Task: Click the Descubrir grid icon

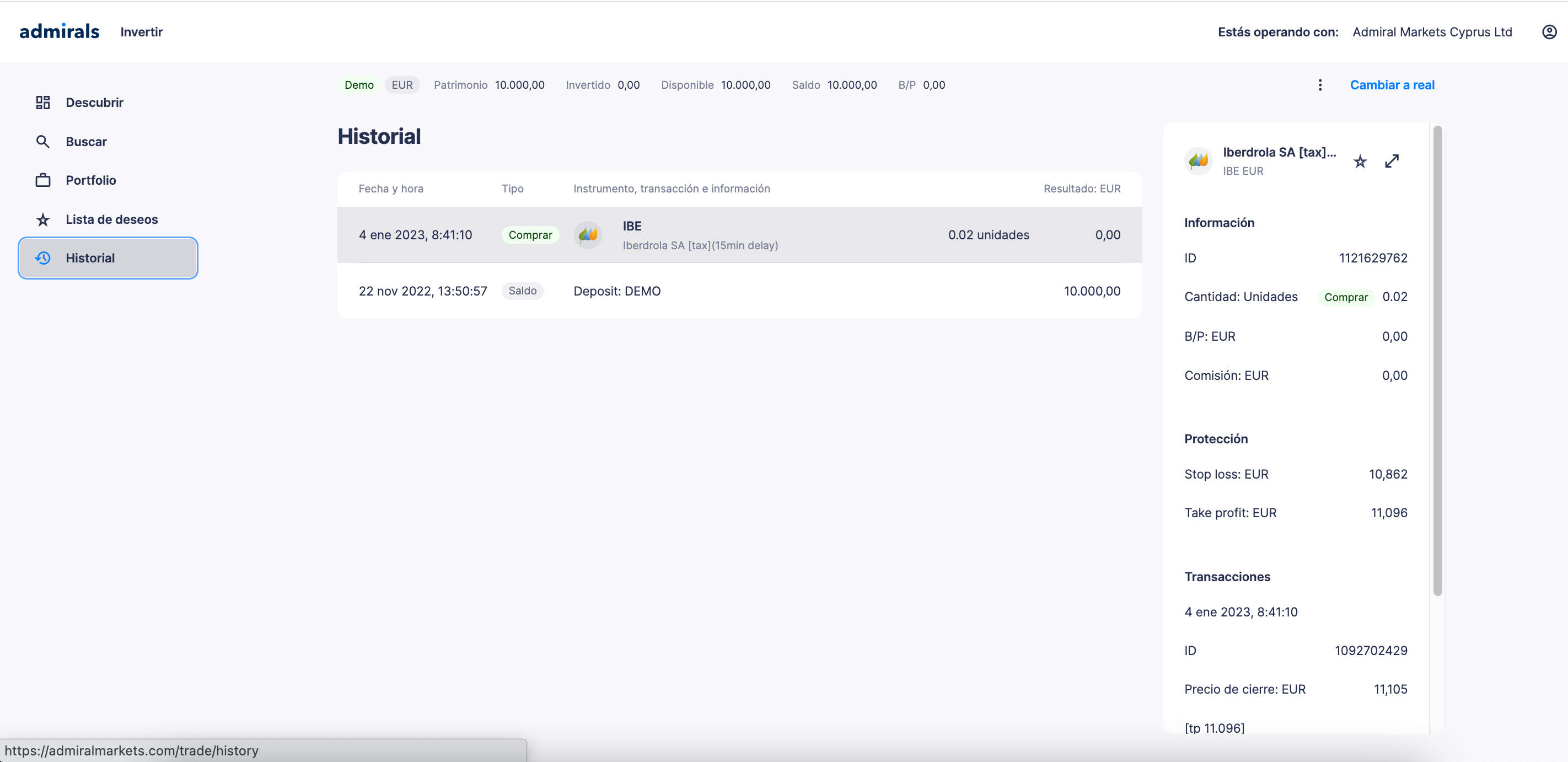Action: (42, 102)
